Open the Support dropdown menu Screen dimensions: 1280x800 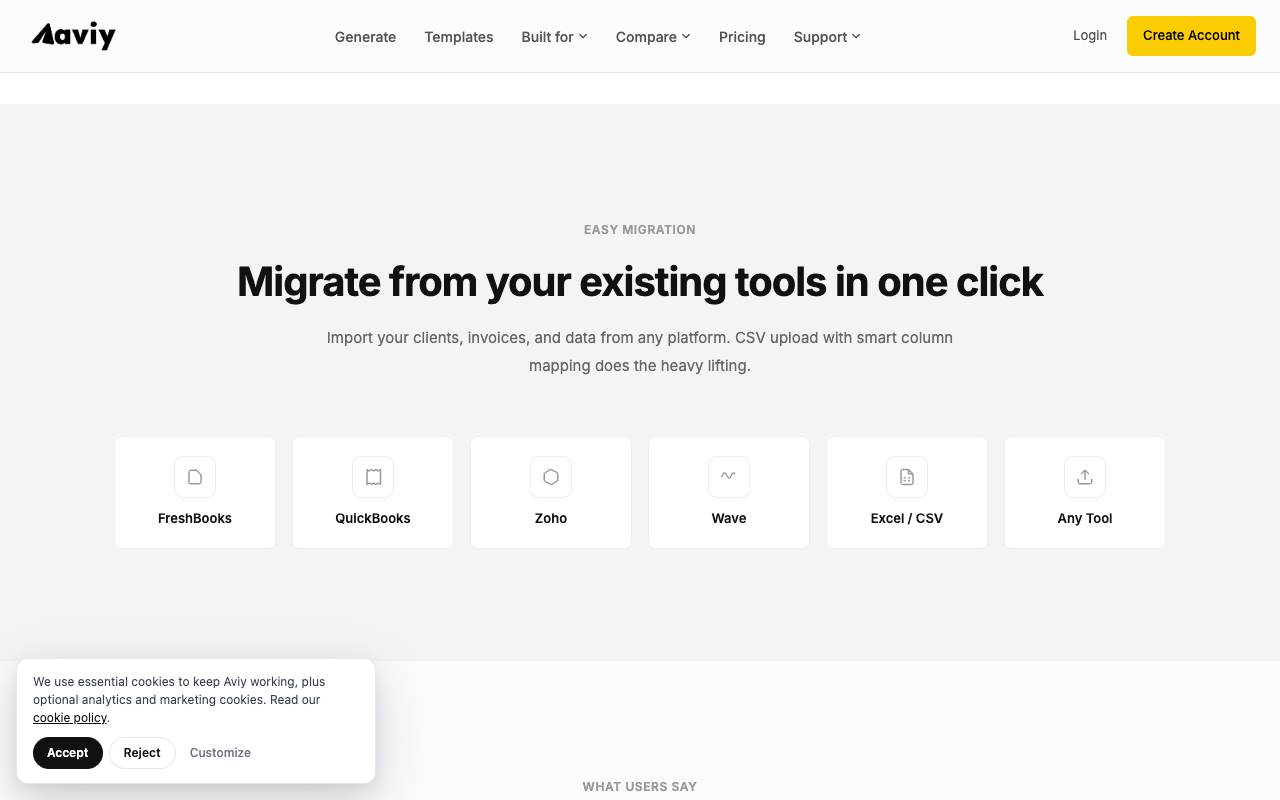(827, 37)
